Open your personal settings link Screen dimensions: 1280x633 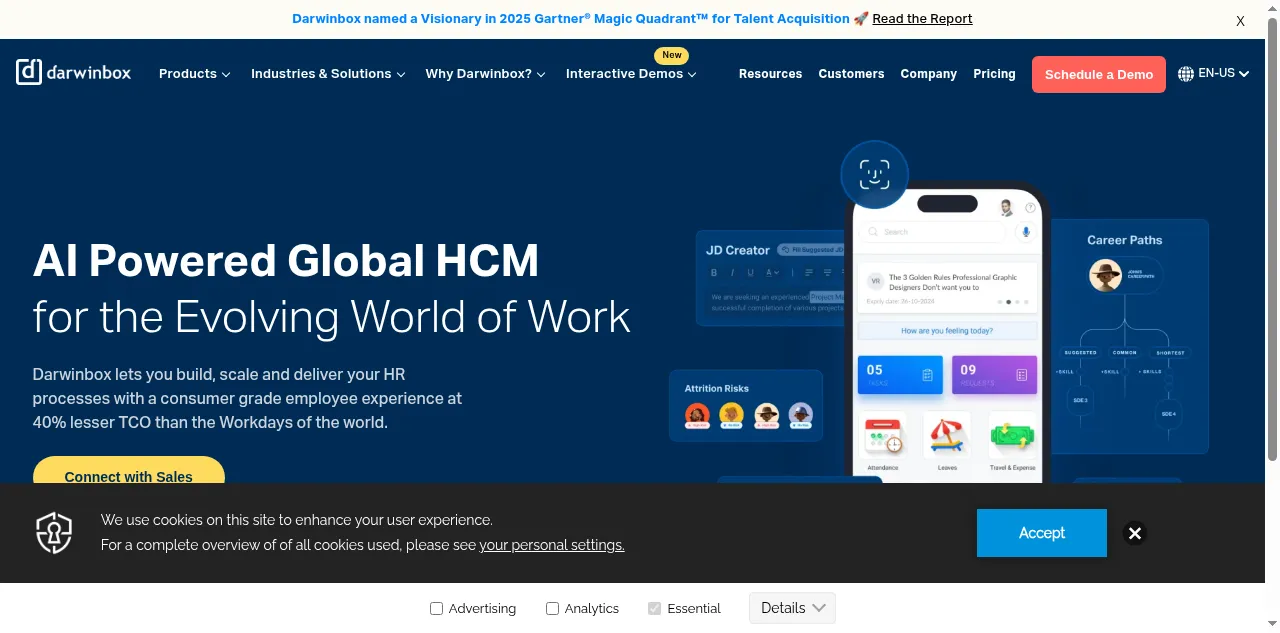[552, 545]
